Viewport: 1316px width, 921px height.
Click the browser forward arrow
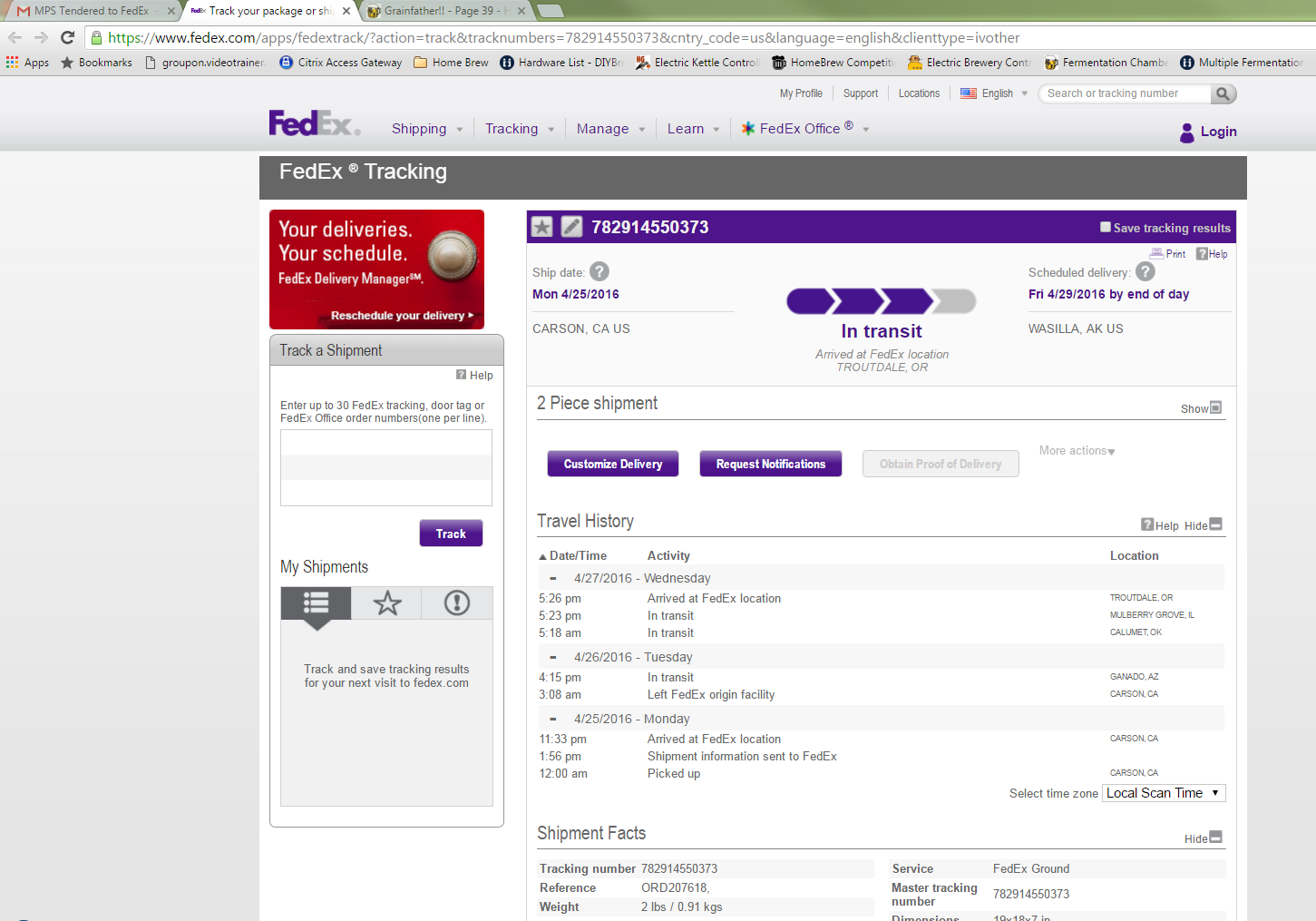(x=41, y=37)
